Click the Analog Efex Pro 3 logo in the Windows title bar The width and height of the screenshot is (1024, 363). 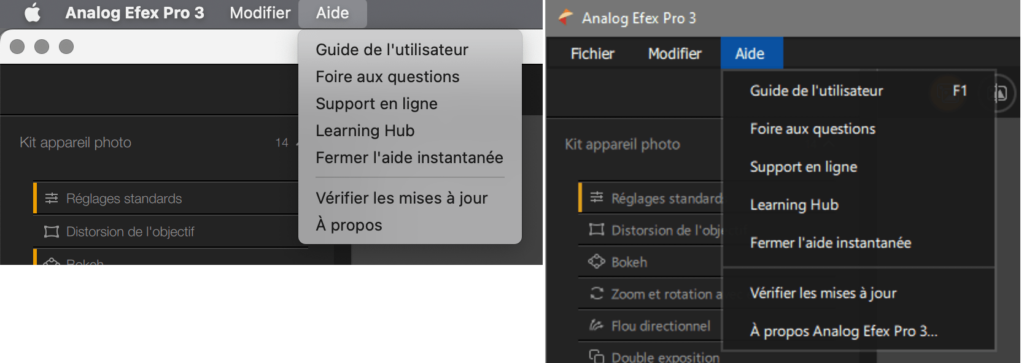click(566, 17)
